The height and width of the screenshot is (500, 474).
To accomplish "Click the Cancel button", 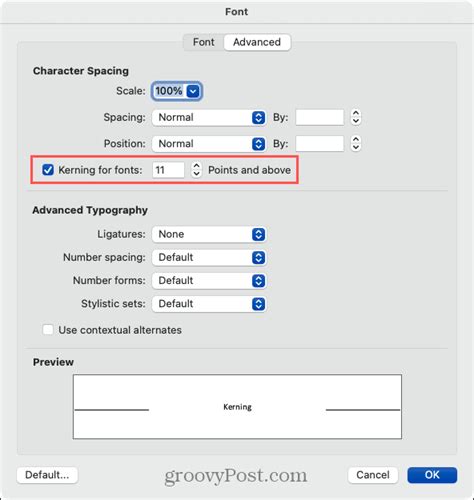I will [x=373, y=475].
